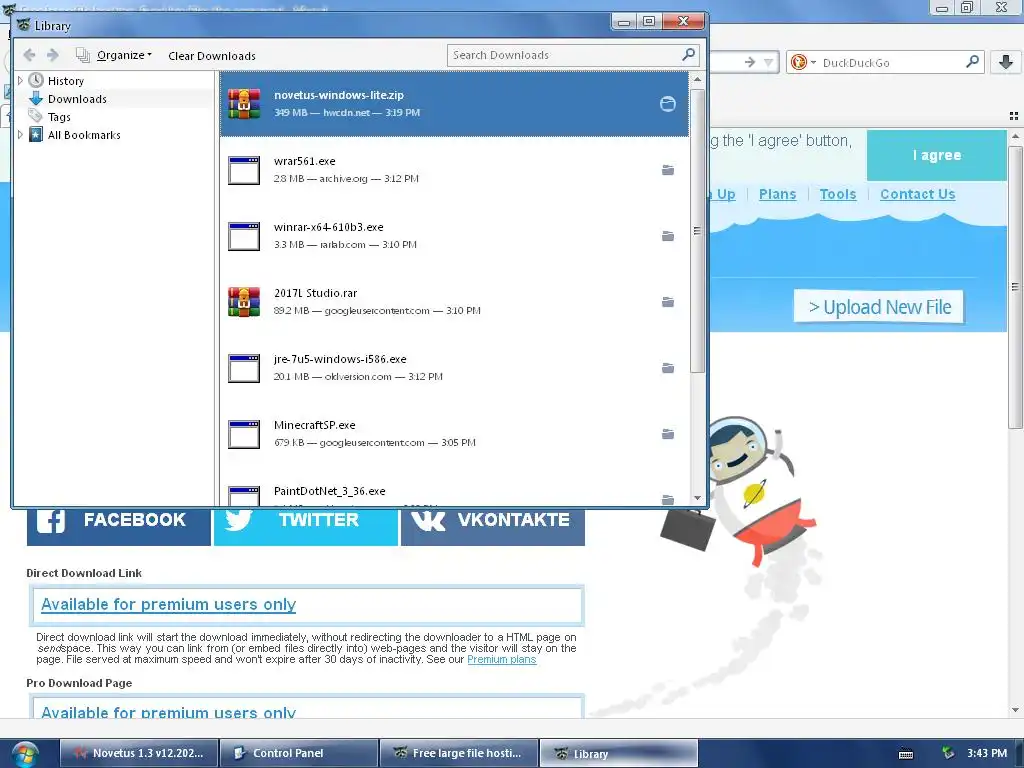Switch to Free large file hosting taskbar item
Viewport: 1024px width, 768px height.
(x=459, y=753)
